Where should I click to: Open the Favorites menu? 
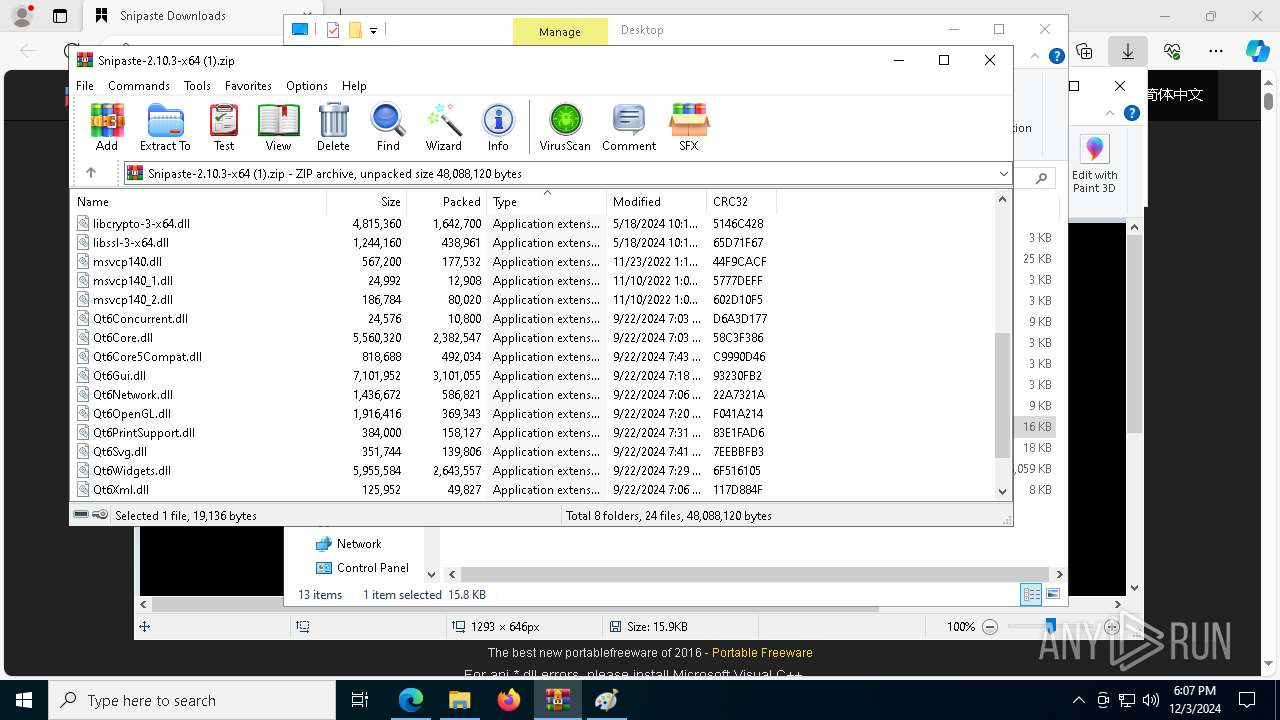(x=248, y=86)
